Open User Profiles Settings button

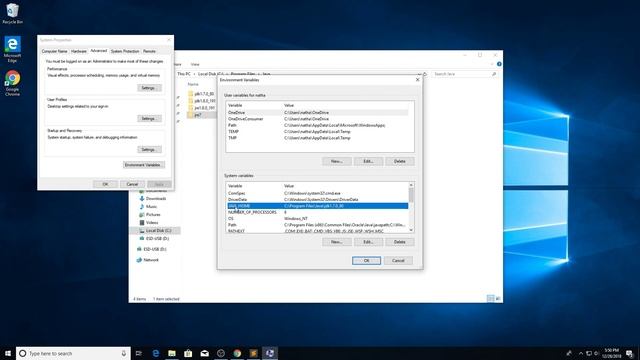[x=149, y=118]
